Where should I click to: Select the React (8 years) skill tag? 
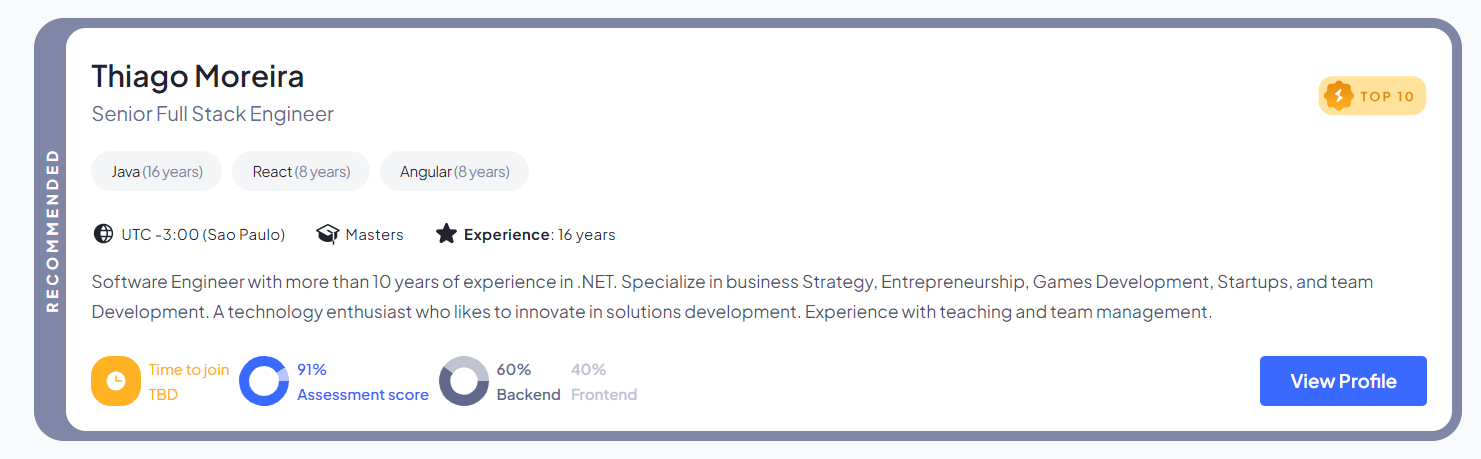[x=301, y=171]
